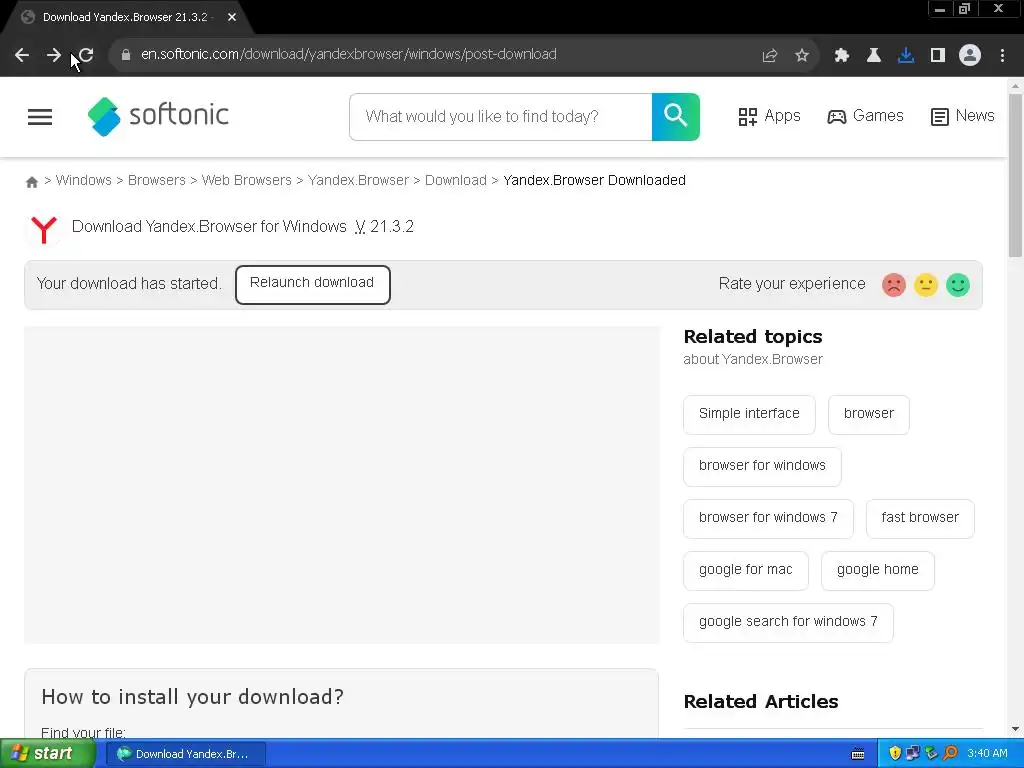
Task: Click the Yandex Y logo icon
Action: click(x=44, y=229)
